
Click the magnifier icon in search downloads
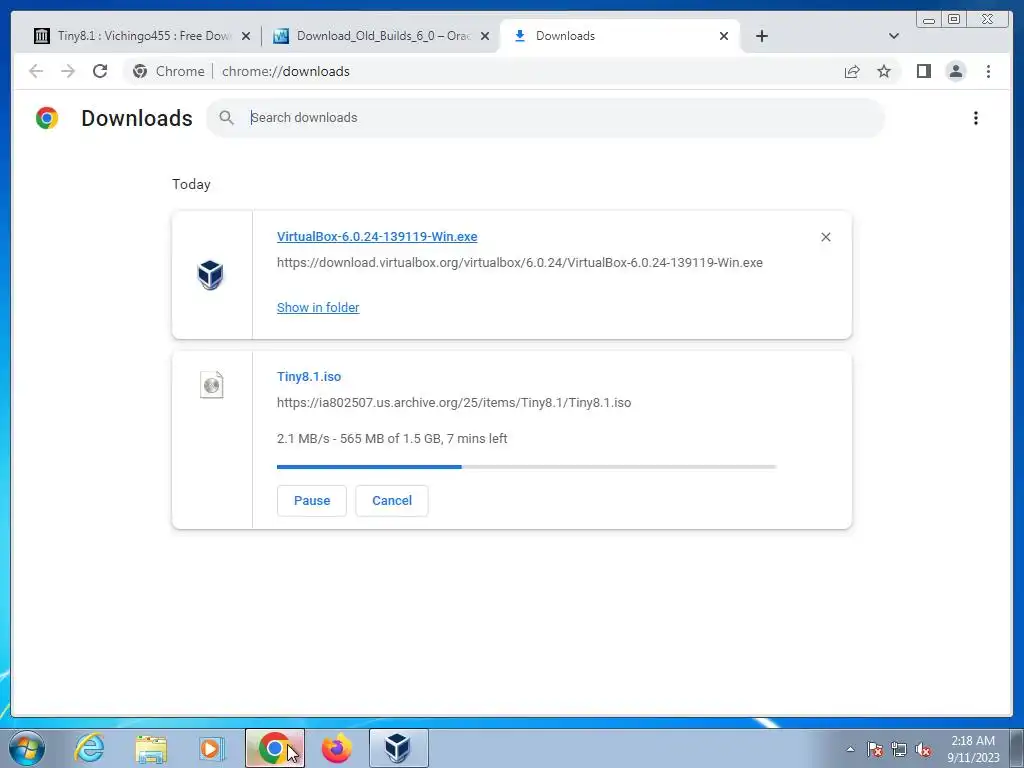(227, 118)
